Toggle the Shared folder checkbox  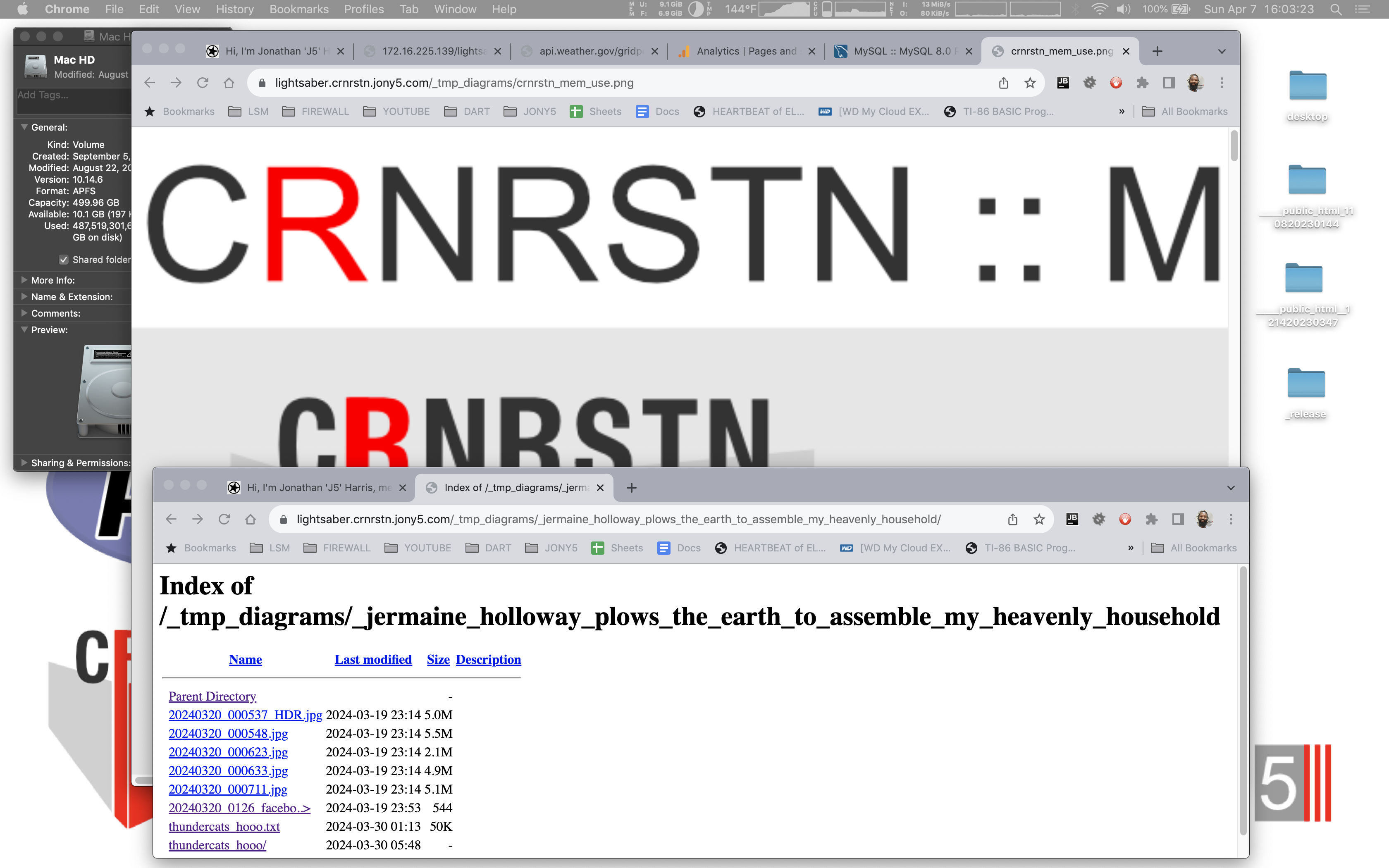pyautogui.click(x=64, y=260)
